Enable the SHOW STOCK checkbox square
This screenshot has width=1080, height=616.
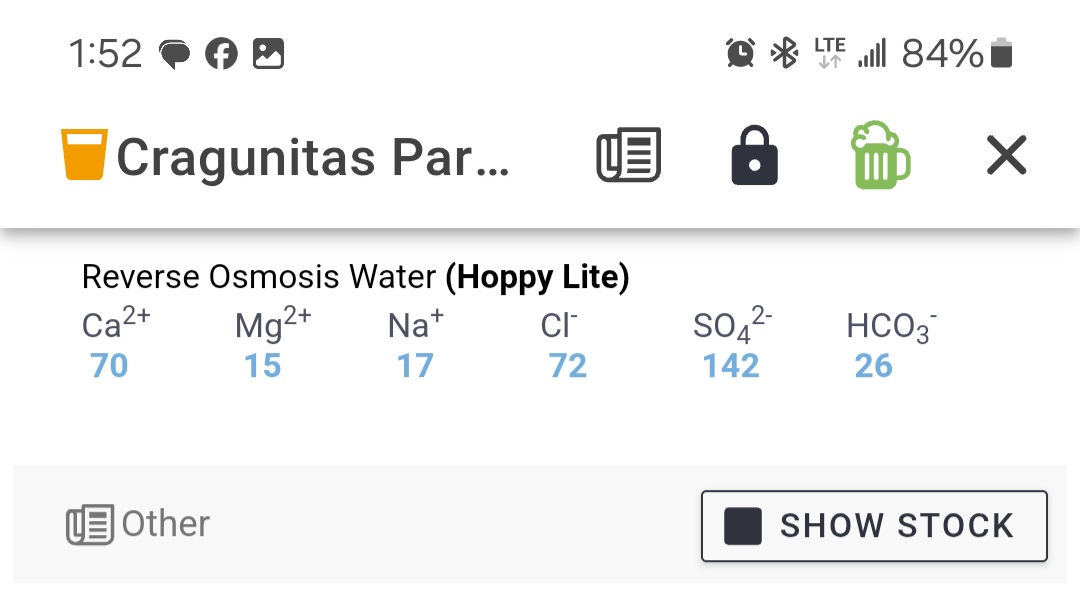(x=742, y=526)
